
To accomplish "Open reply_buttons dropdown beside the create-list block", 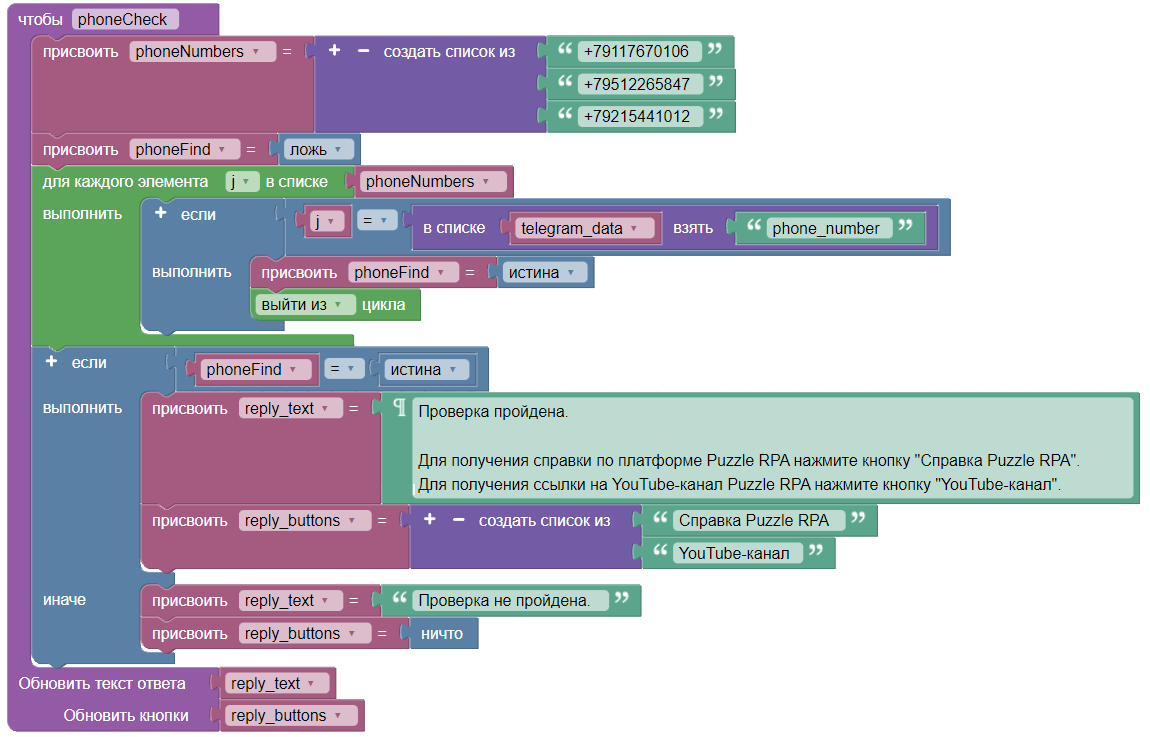I will (x=304, y=521).
